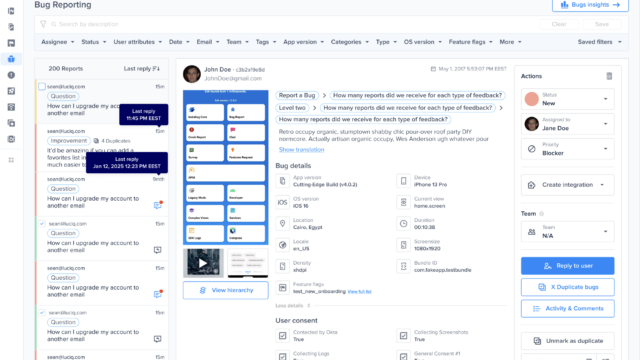Click the X Duplicate bugs button

tap(567, 287)
